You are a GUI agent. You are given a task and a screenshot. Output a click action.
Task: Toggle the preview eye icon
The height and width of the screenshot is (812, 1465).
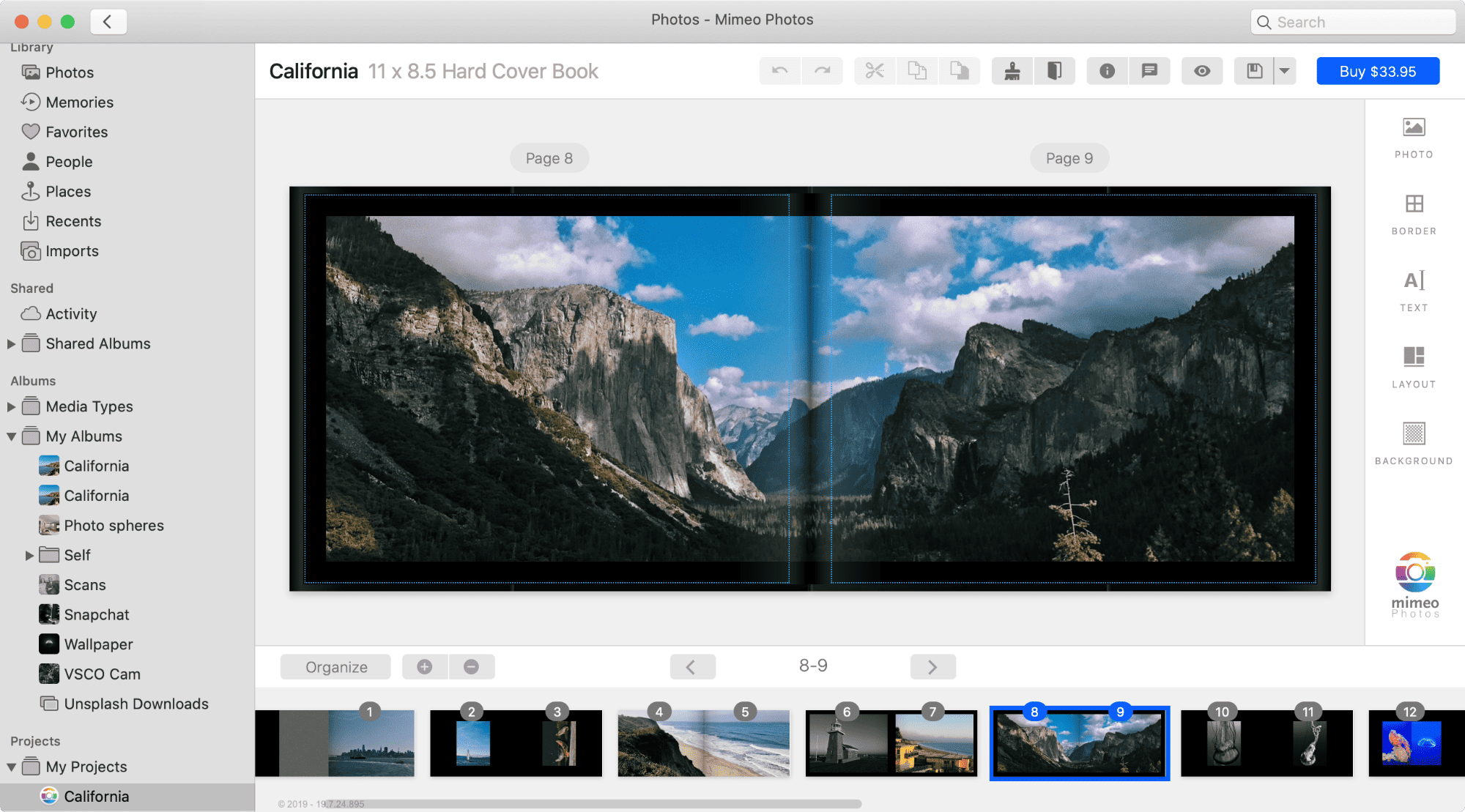pos(1201,70)
